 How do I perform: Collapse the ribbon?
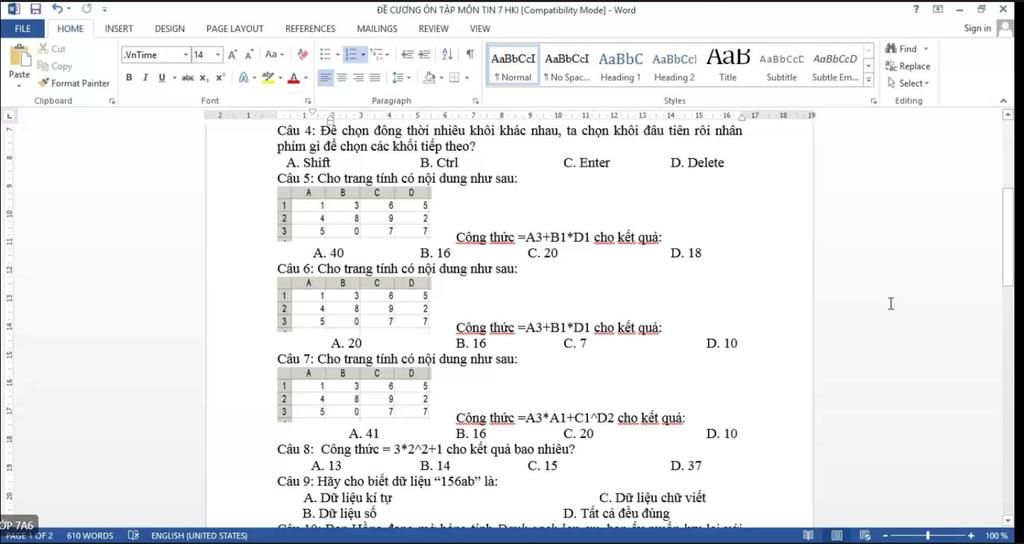(1004, 101)
